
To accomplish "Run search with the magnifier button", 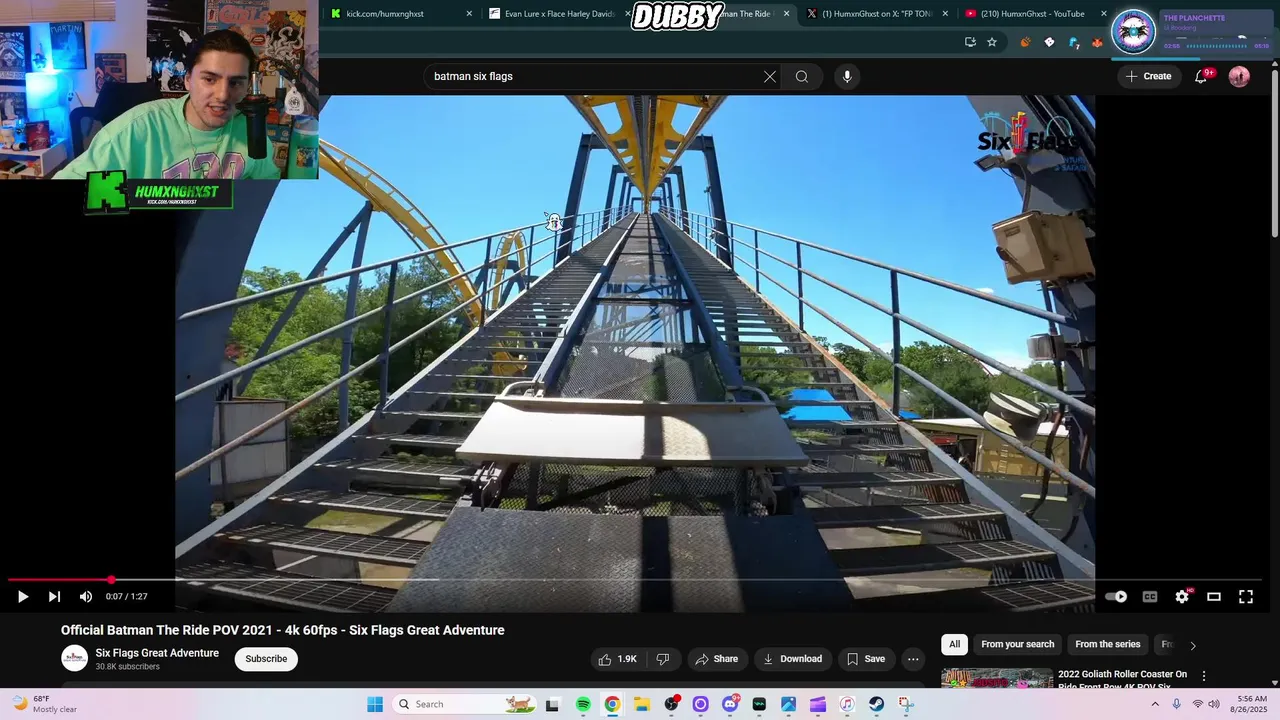I will 802,77.
